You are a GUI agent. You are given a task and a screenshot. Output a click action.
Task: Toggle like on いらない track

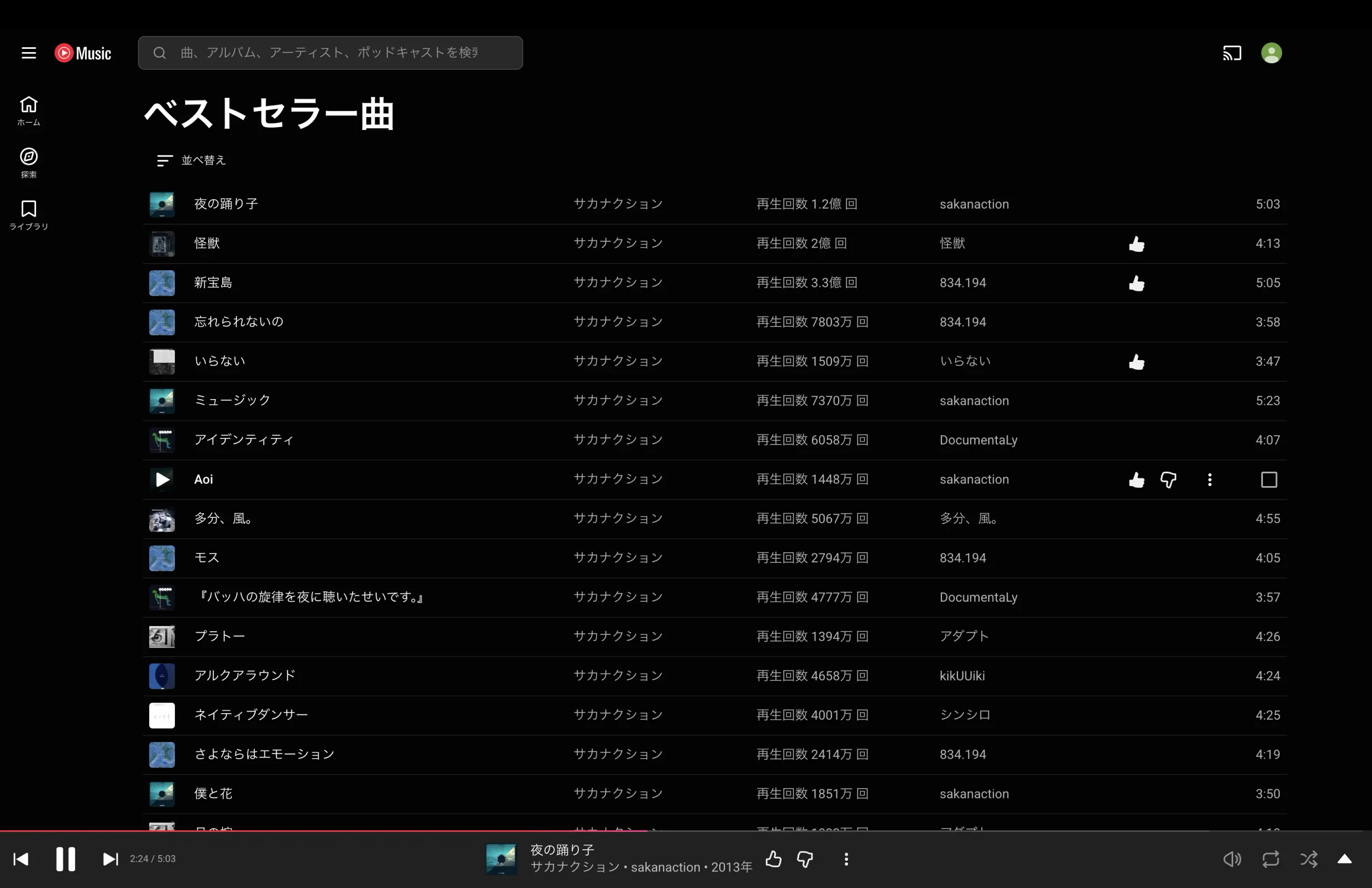(1136, 362)
